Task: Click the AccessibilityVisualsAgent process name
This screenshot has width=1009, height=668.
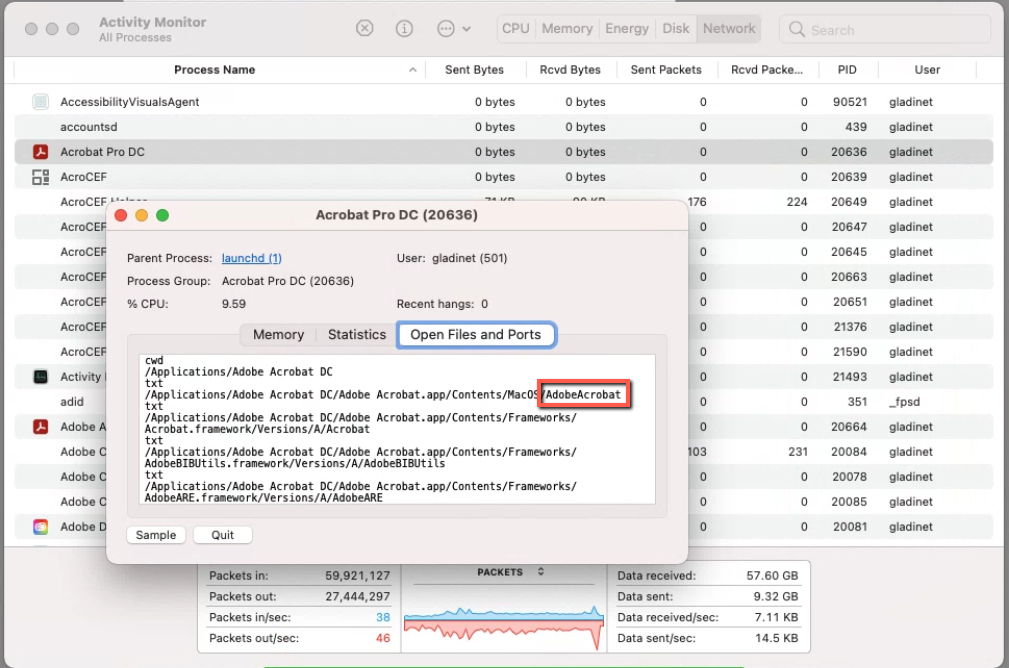Action: coord(129,102)
